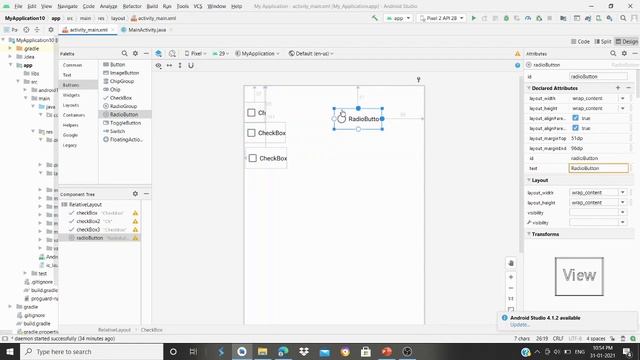Click Project panel gear options icon
This screenshot has width=640, height=360.
coord(51,30)
